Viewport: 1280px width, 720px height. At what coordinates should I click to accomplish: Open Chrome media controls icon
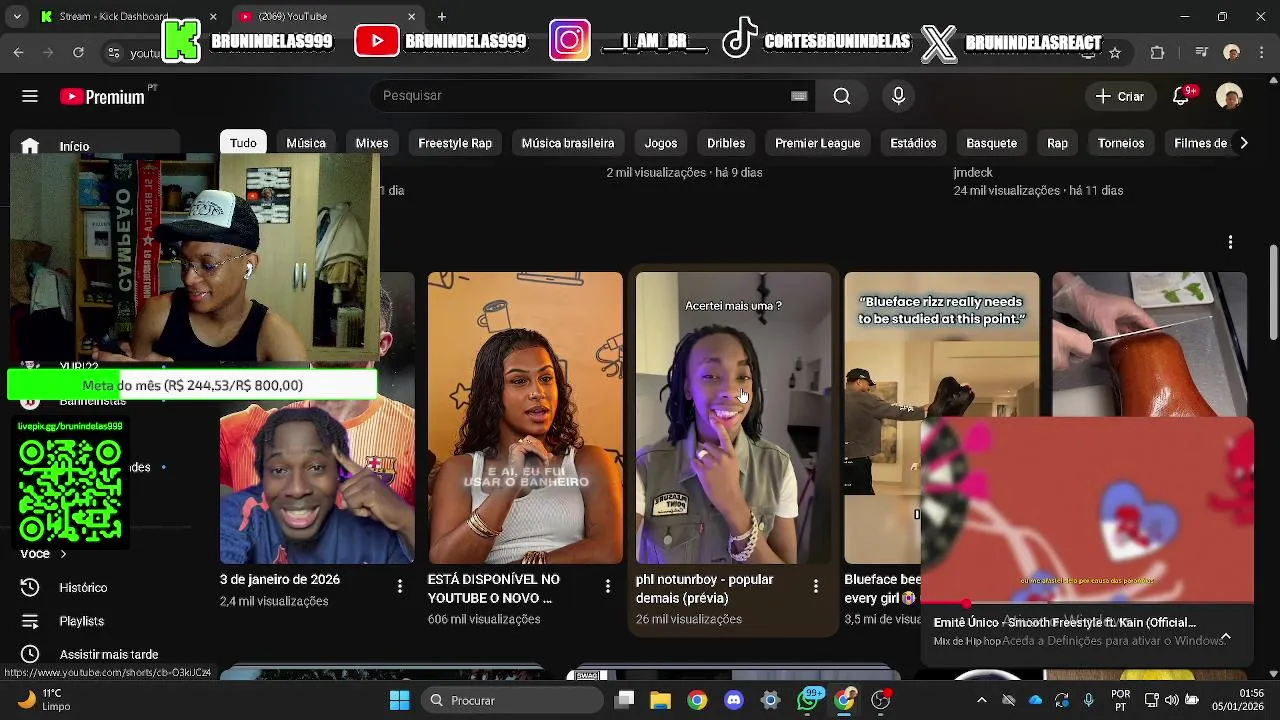coord(1203,52)
